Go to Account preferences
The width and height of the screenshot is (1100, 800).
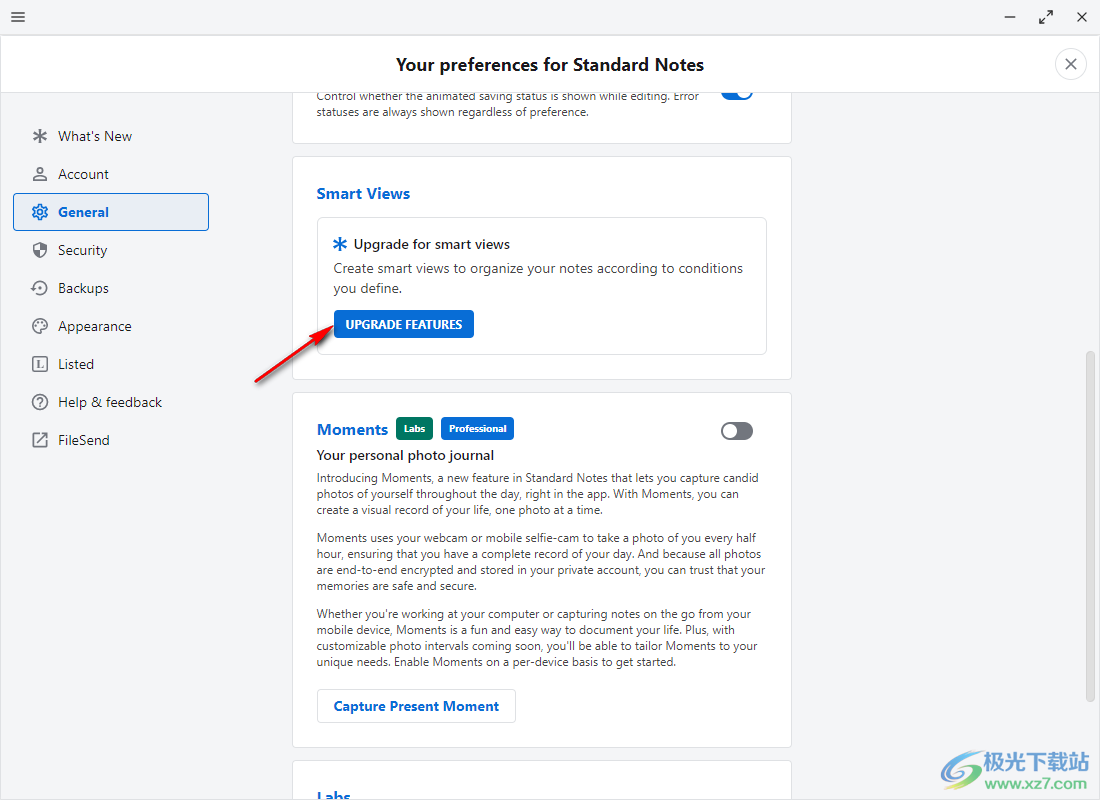tap(111, 174)
